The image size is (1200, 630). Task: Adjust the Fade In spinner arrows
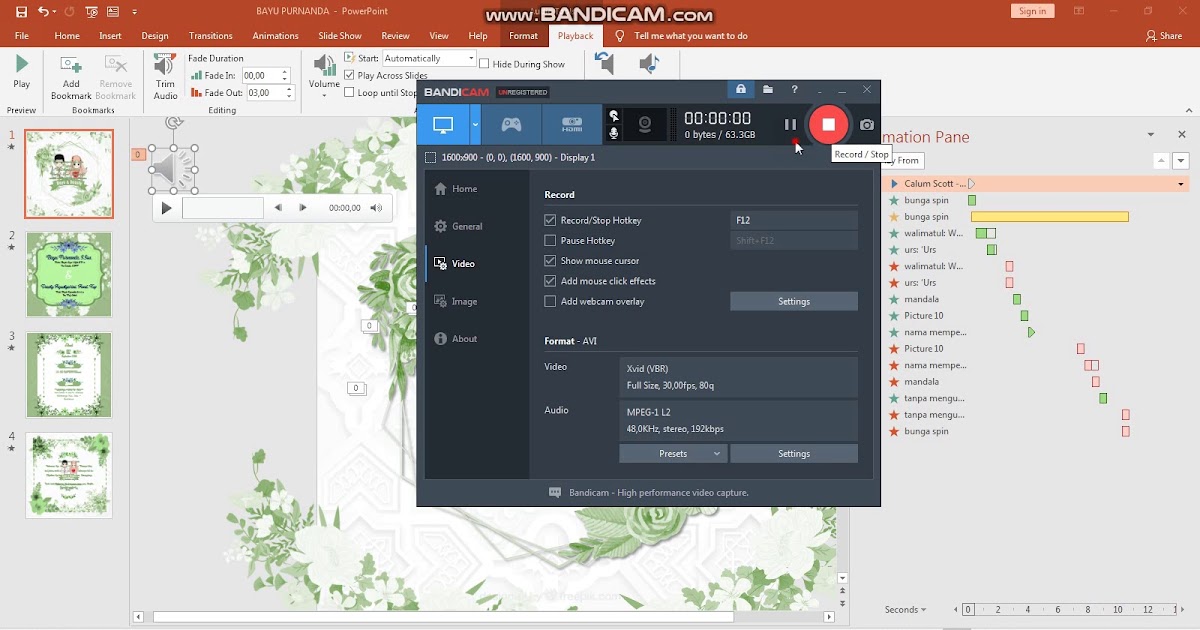click(x=285, y=75)
